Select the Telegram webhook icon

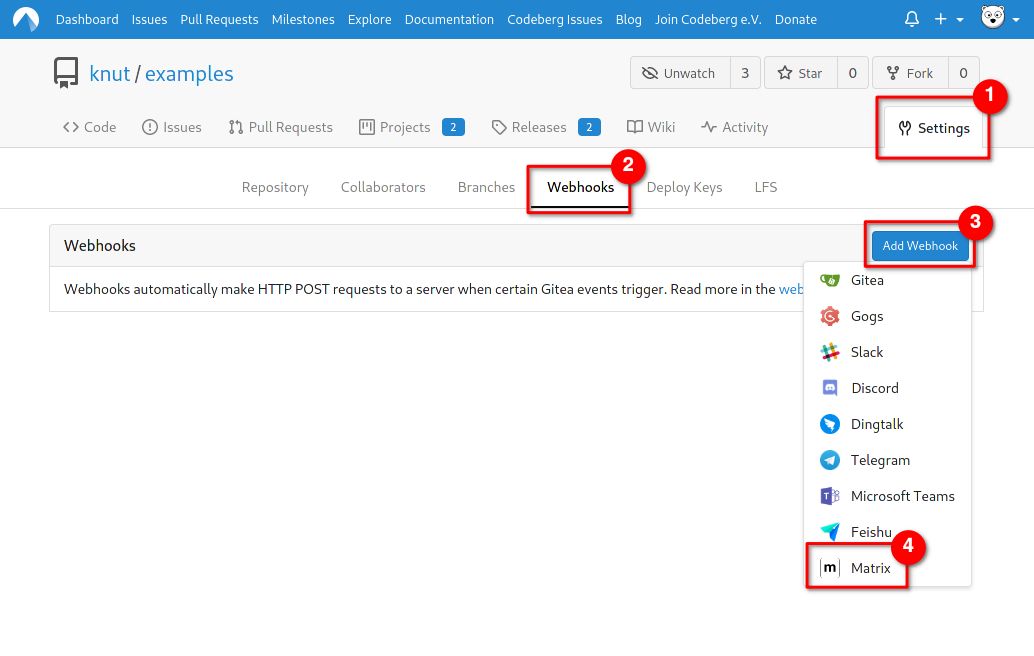[x=829, y=460]
